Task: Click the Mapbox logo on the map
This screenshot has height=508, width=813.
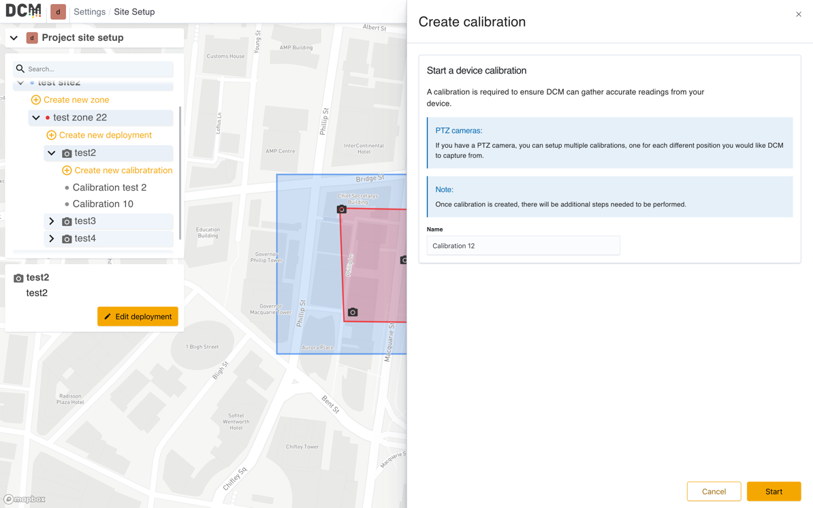Action: (x=25, y=499)
